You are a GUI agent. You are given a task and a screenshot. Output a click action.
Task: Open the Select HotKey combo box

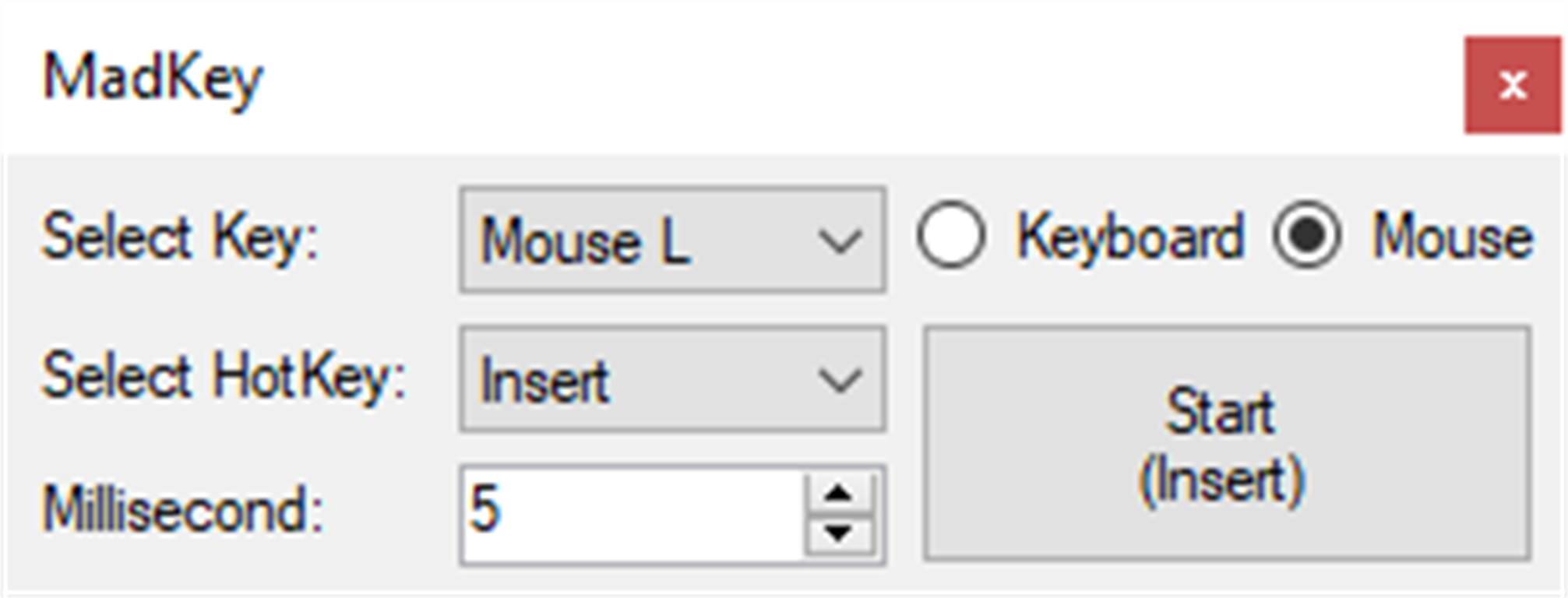coord(673,378)
